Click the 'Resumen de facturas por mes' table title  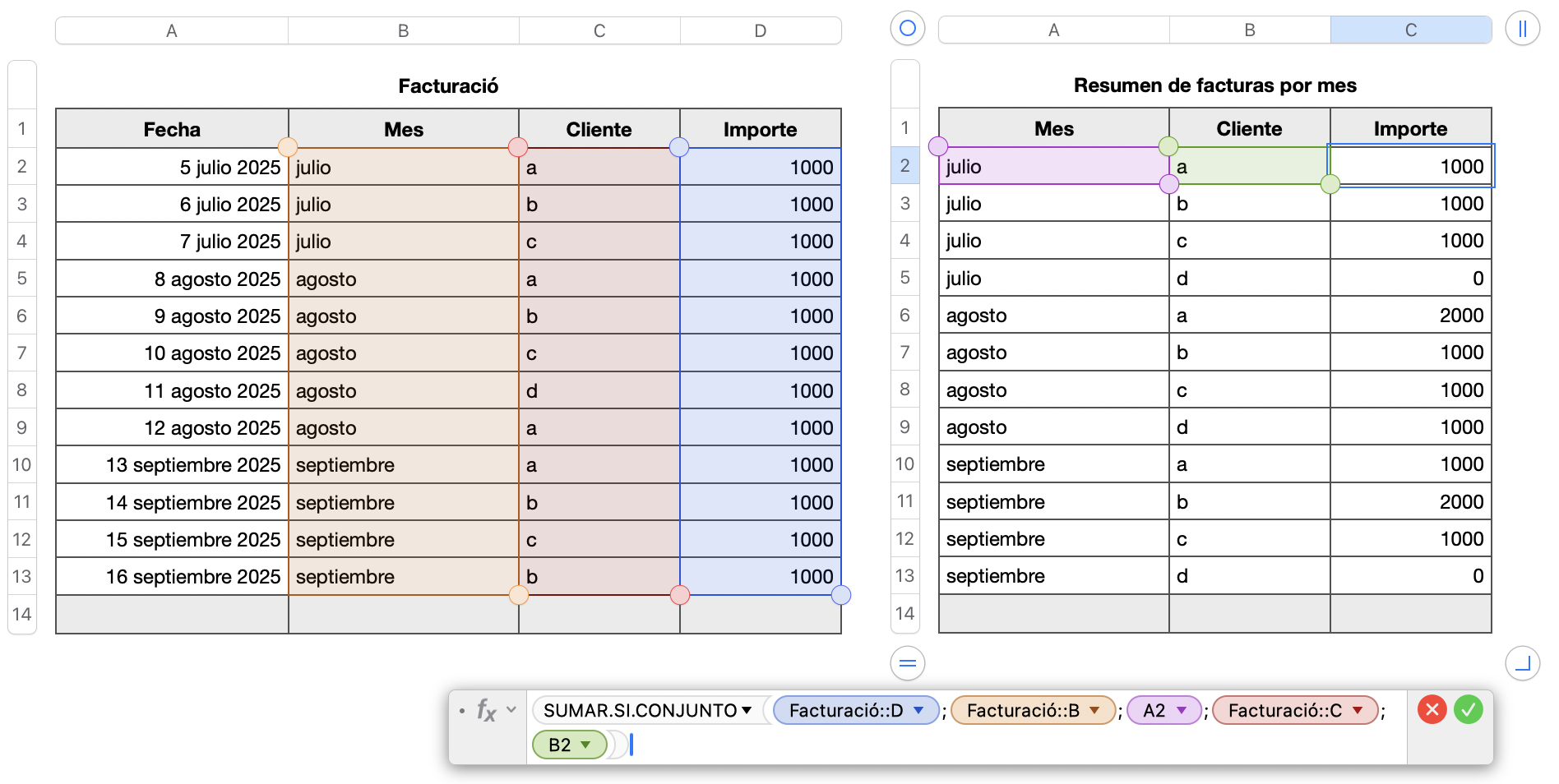tap(1214, 85)
